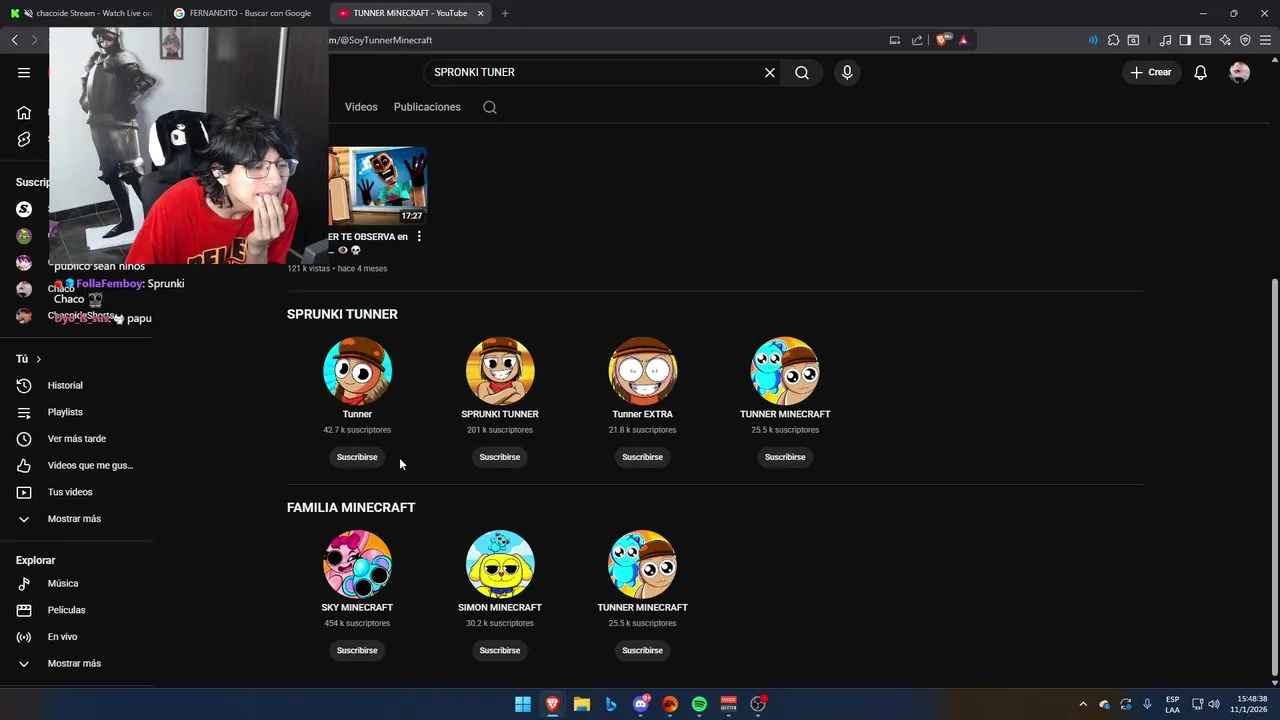This screenshot has height=720, width=1280.
Task: Click the Crear button
Action: (1151, 72)
